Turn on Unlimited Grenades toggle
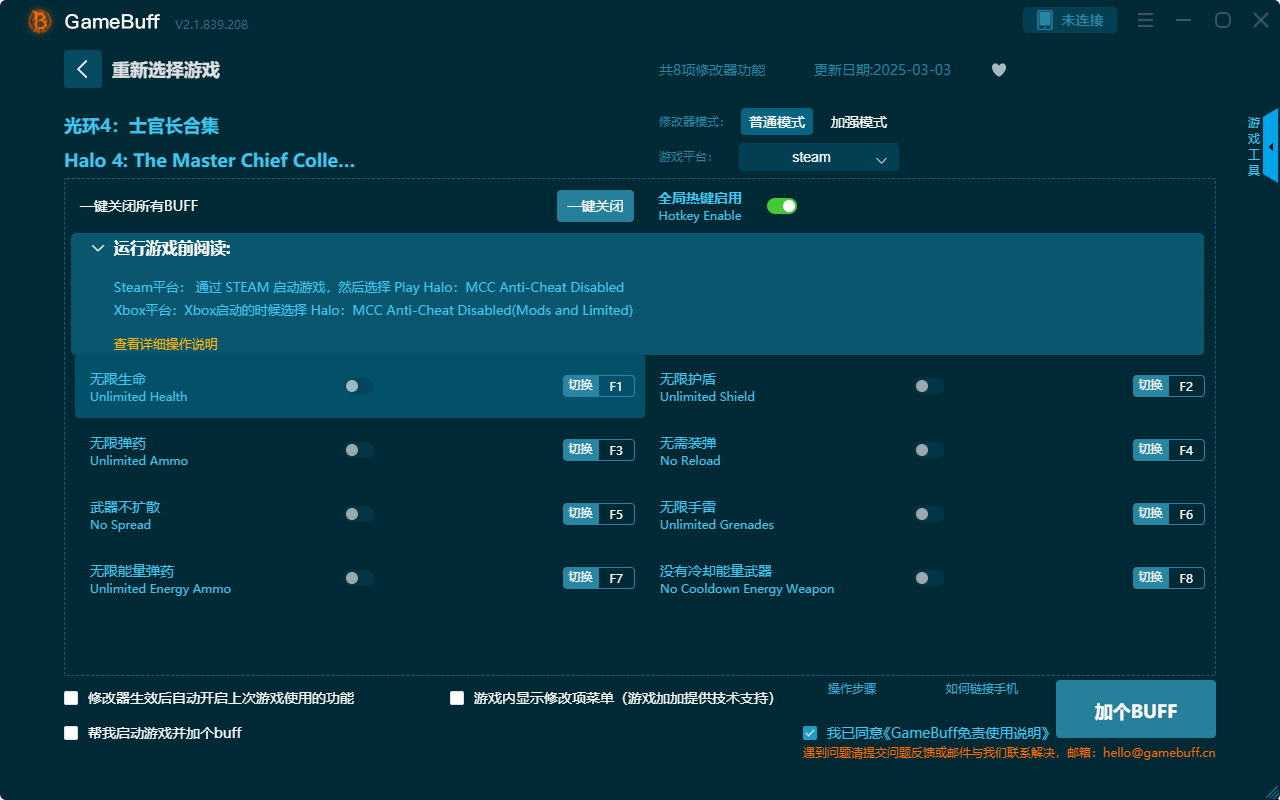Screen dimensions: 1280x800 point(928,514)
